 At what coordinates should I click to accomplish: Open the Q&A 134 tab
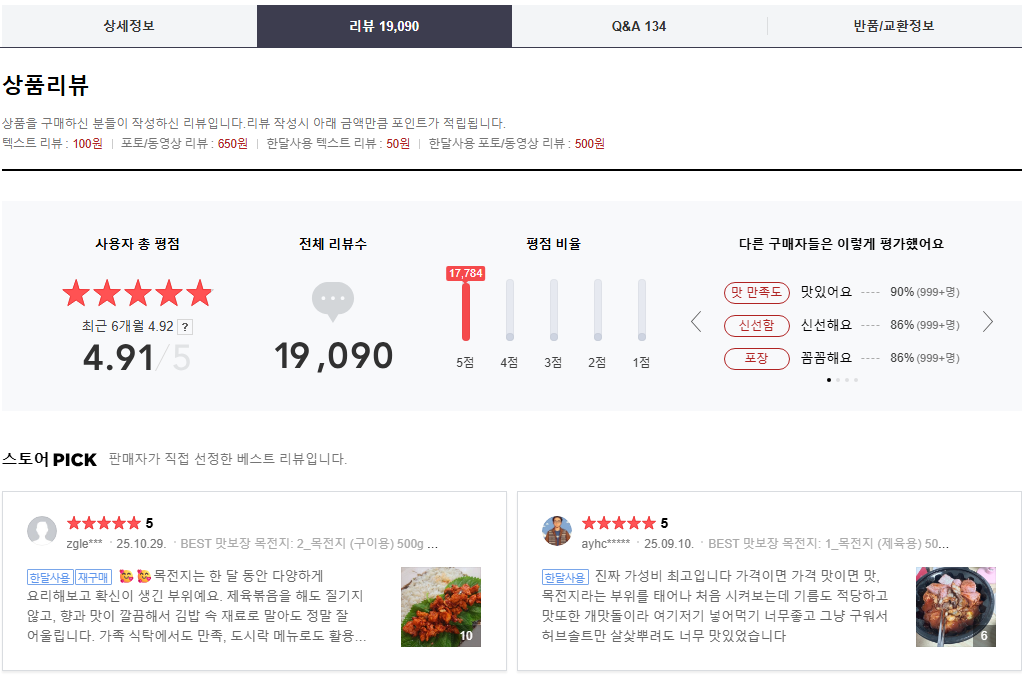[x=639, y=26]
